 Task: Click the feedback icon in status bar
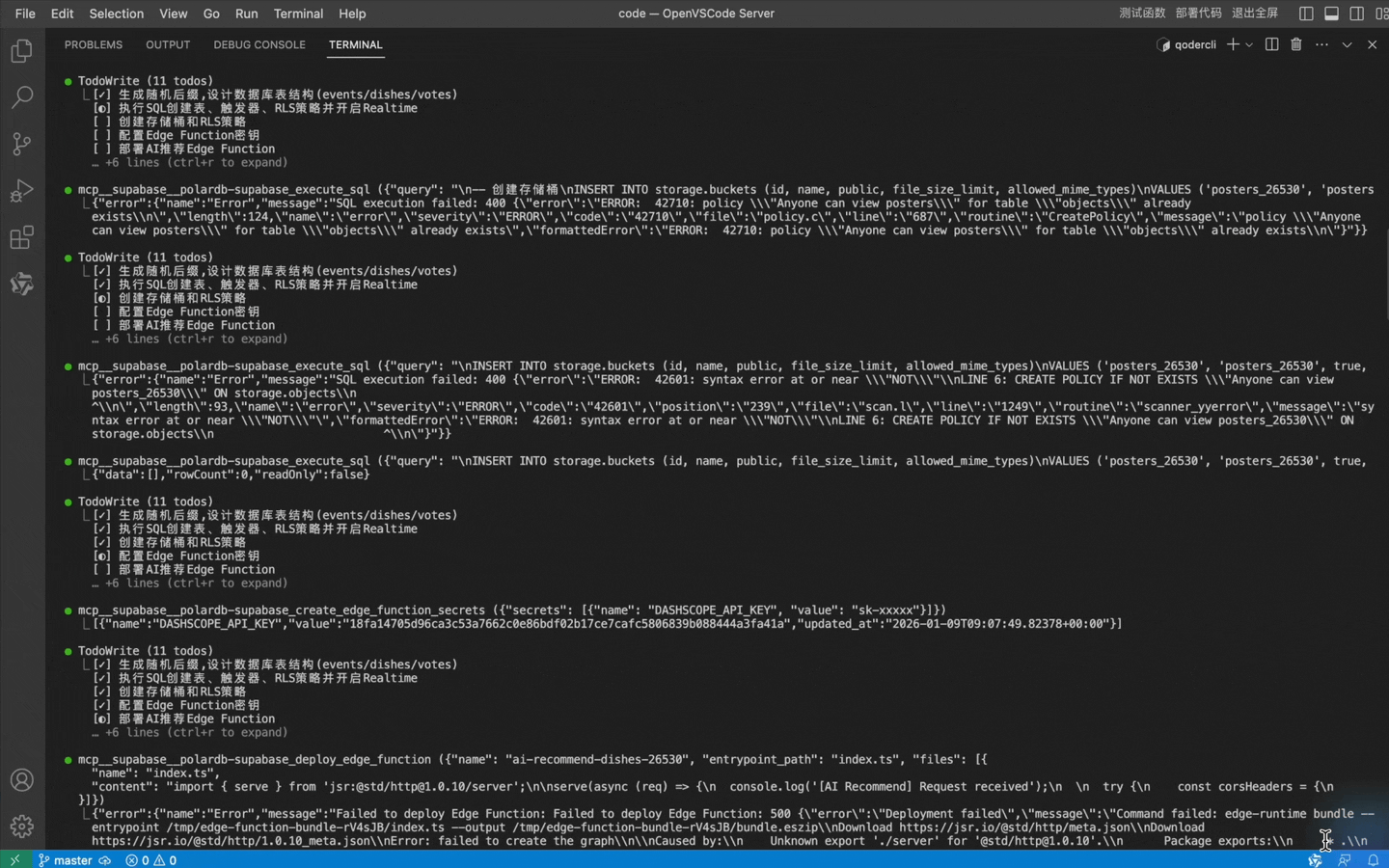pos(1344,860)
